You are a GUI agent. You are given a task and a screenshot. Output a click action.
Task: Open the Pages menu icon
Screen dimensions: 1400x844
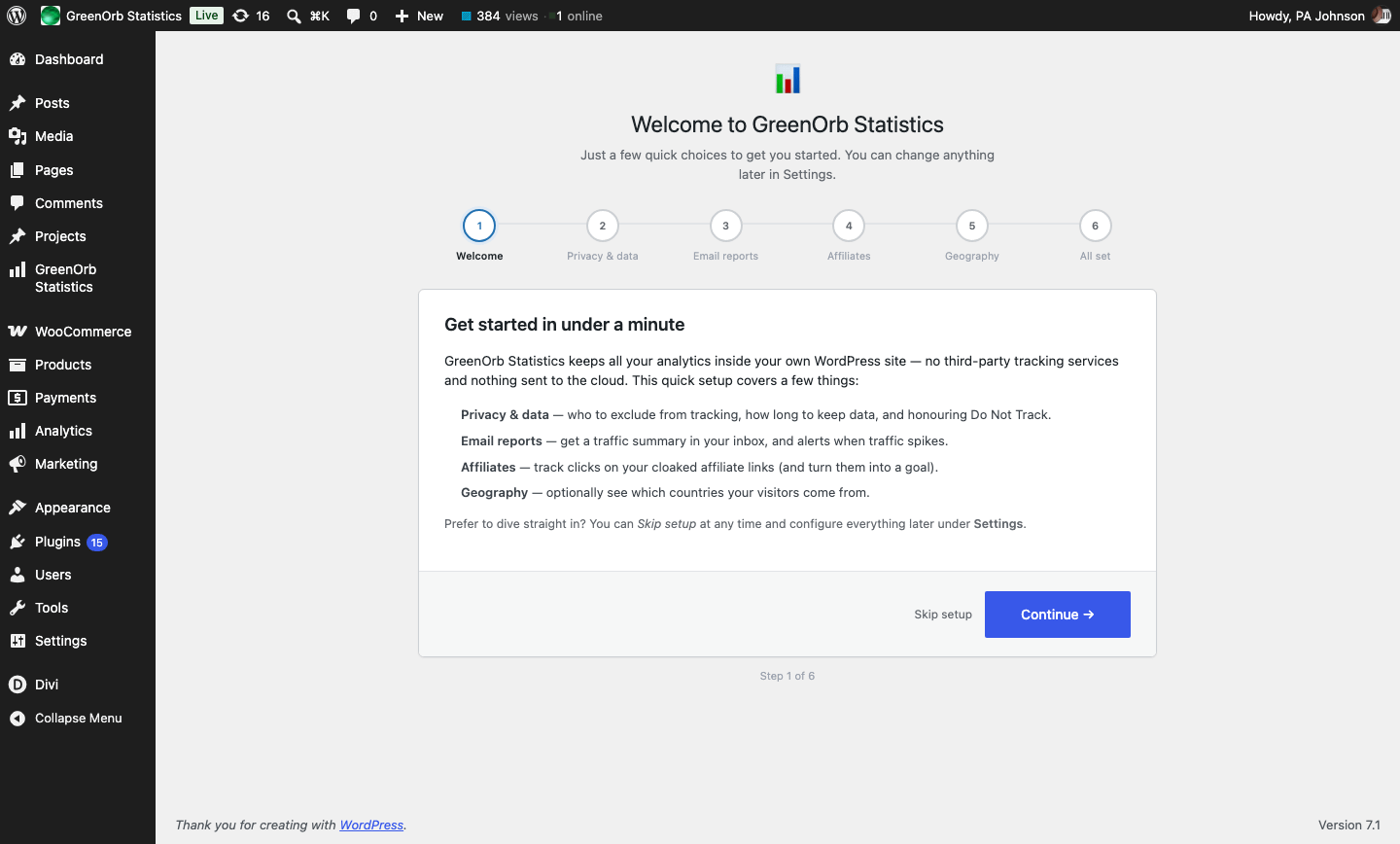pos(17,170)
